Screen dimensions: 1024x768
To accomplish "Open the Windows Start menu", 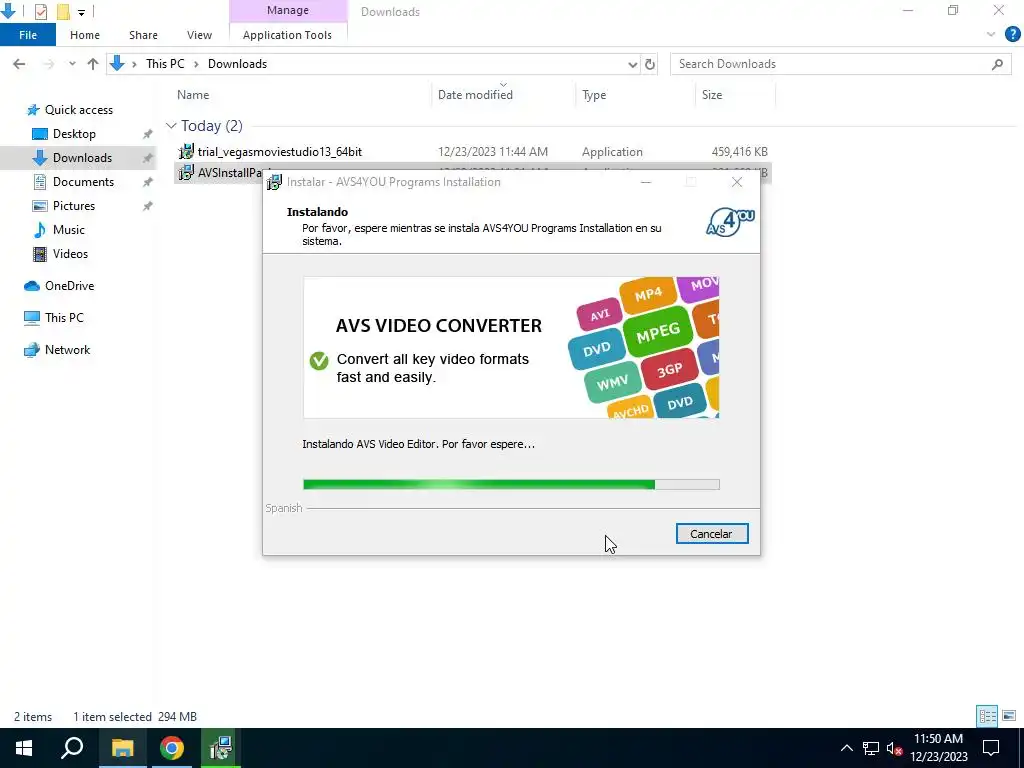I will pyautogui.click(x=24, y=748).
